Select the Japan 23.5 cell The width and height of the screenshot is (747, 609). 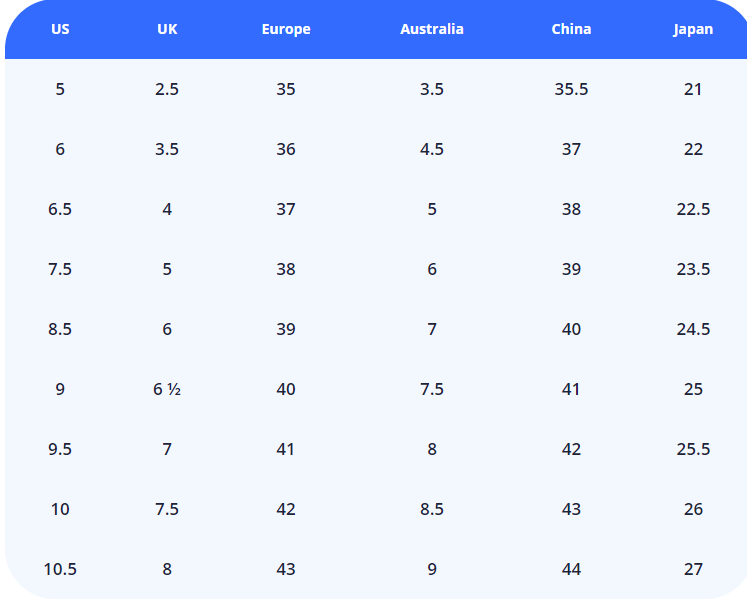pyautogui.click(x=693, y=269)
